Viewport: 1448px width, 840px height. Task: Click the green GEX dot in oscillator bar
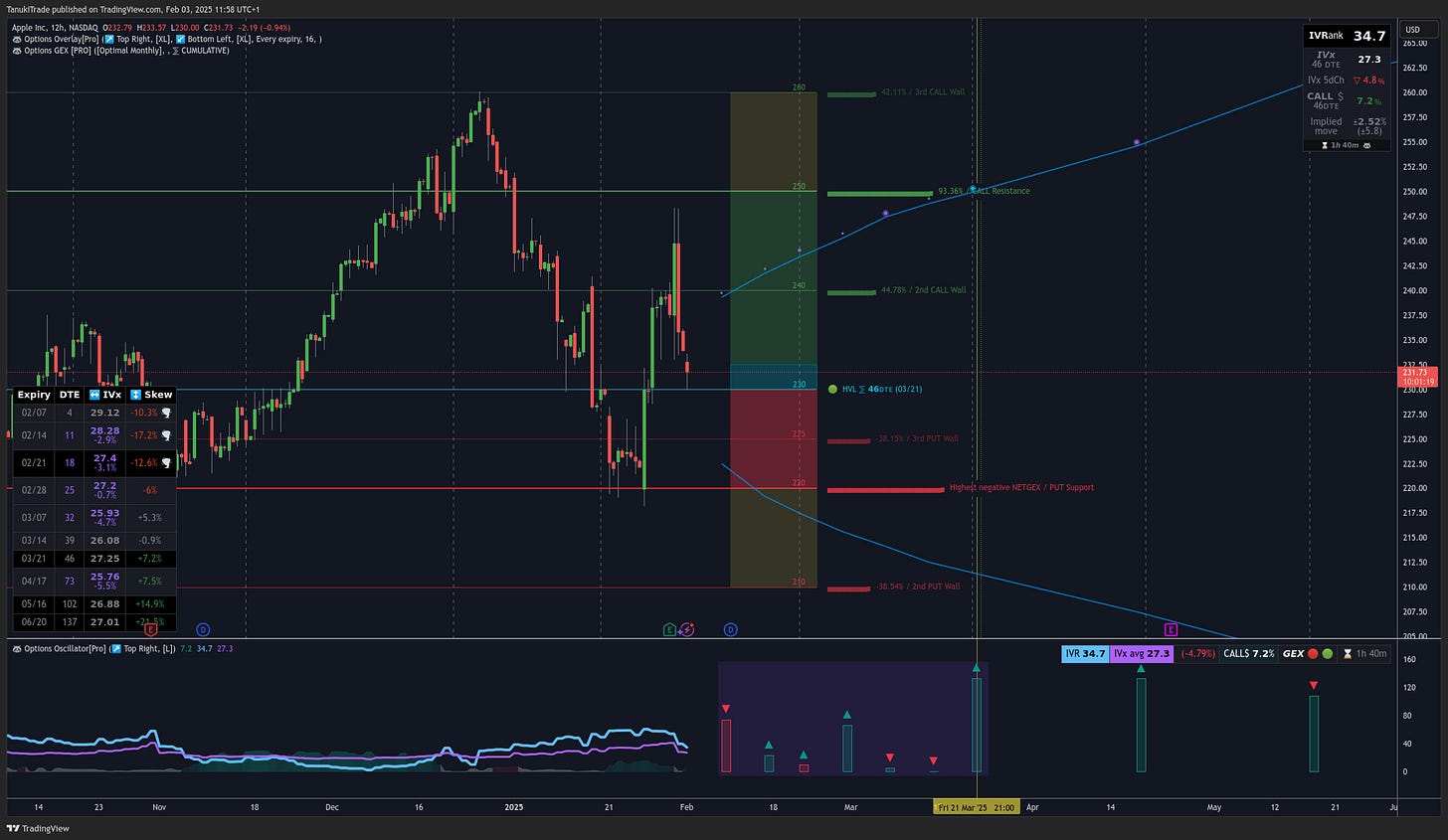pyautogui.click(x=1328, y=654)
